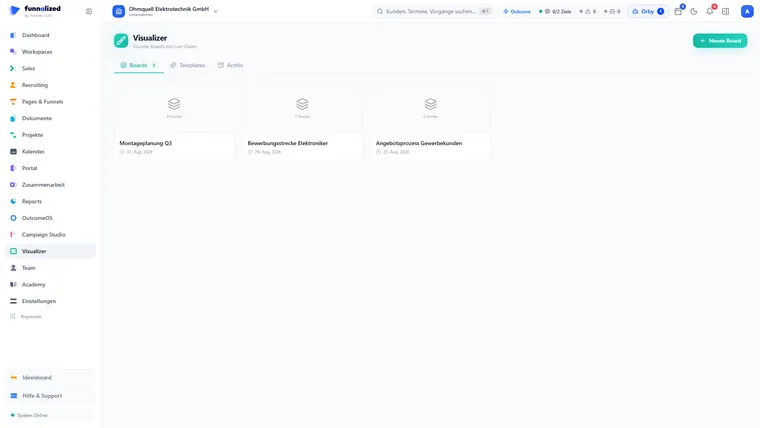Click the Outcome indicator in top bar

point(517,11)
